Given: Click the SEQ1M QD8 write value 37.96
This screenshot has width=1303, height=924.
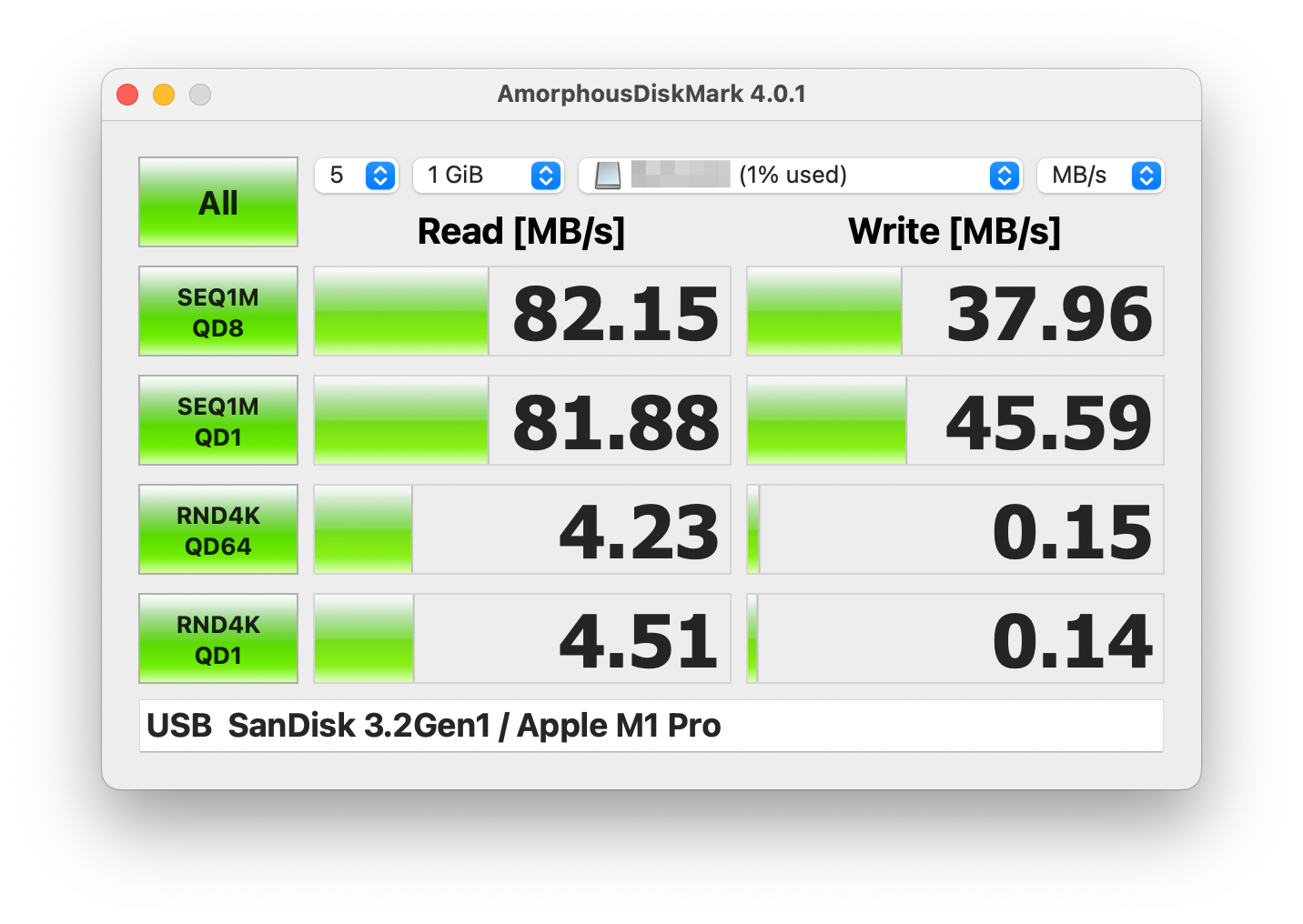Looking at the screenshot, I should click(1049, 313).
